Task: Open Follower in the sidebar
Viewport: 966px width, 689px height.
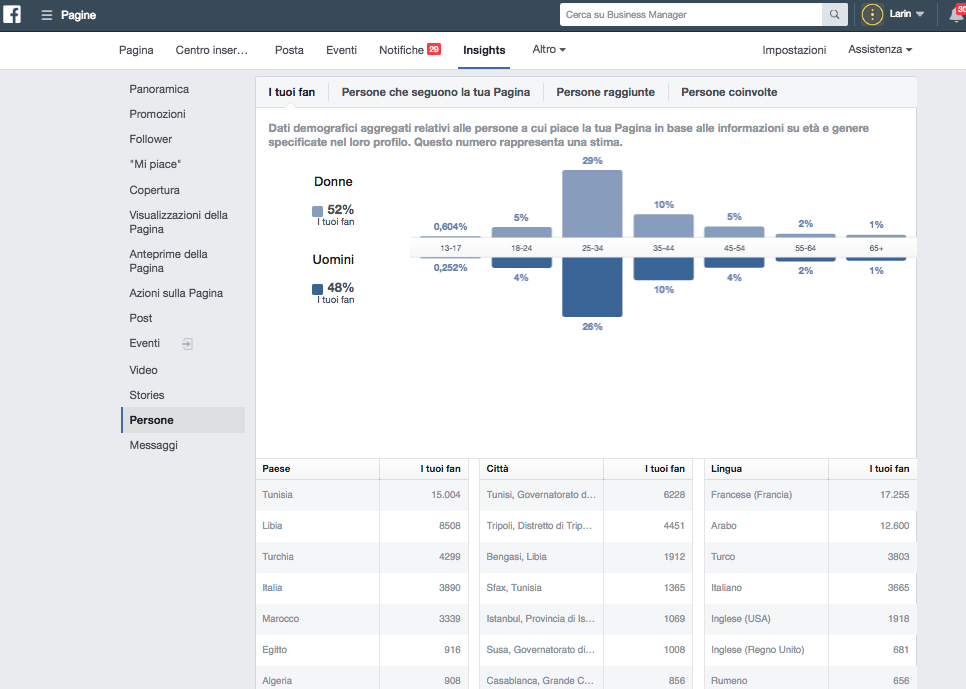Action: click(x=150, y=139)
